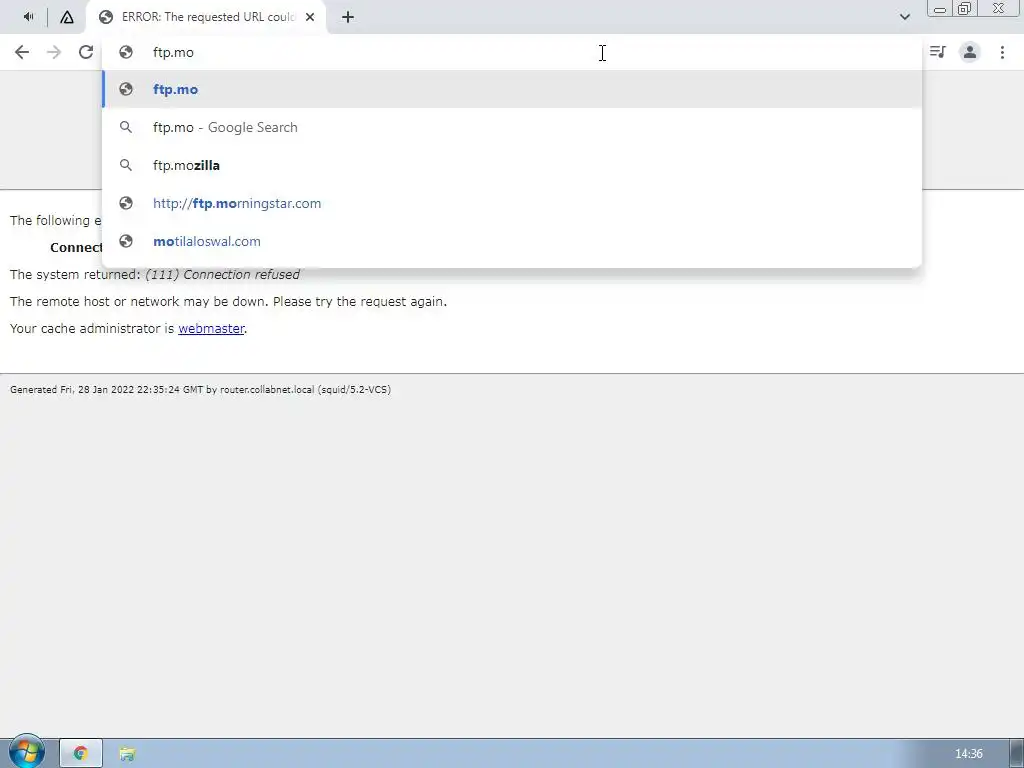Click the Connection refused message text
Image resolution: width=1024 pixels, height=768 pixels.
pos(222,274)
